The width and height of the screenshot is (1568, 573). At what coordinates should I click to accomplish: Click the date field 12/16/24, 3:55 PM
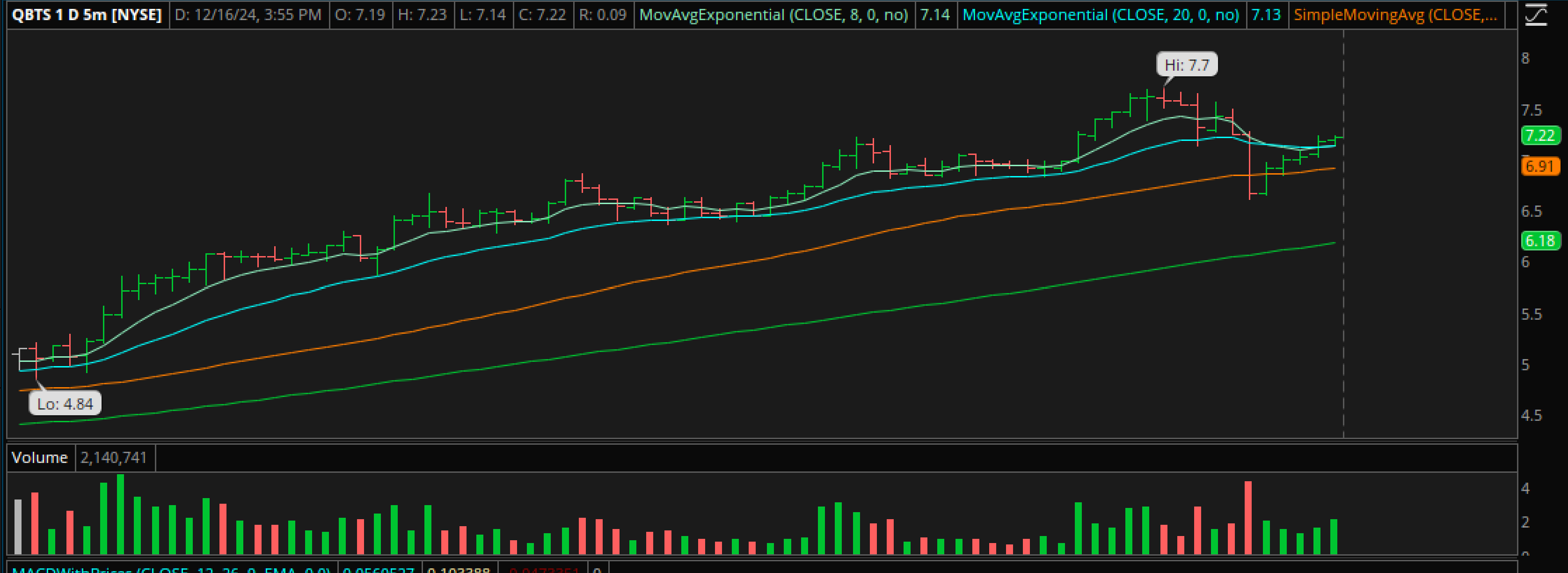pyautogui.click(x=248, y=15)
